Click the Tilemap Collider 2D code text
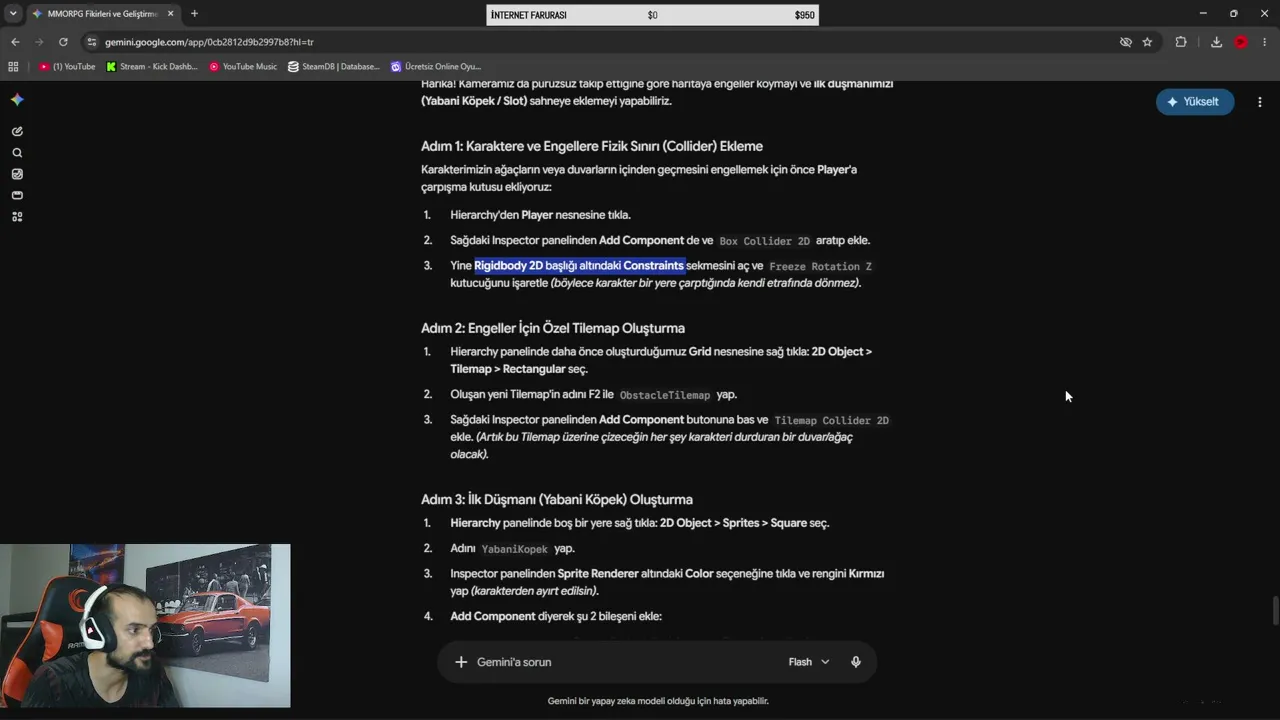The image size is (1280, 720). pyautogui.click(x=831, y=420)
